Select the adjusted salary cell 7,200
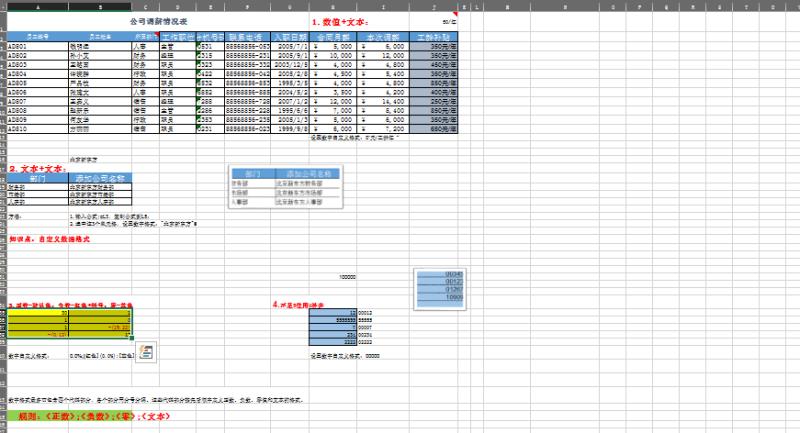Image resolution: width=800 pixels, height=433 pixels. coord(383,129)
